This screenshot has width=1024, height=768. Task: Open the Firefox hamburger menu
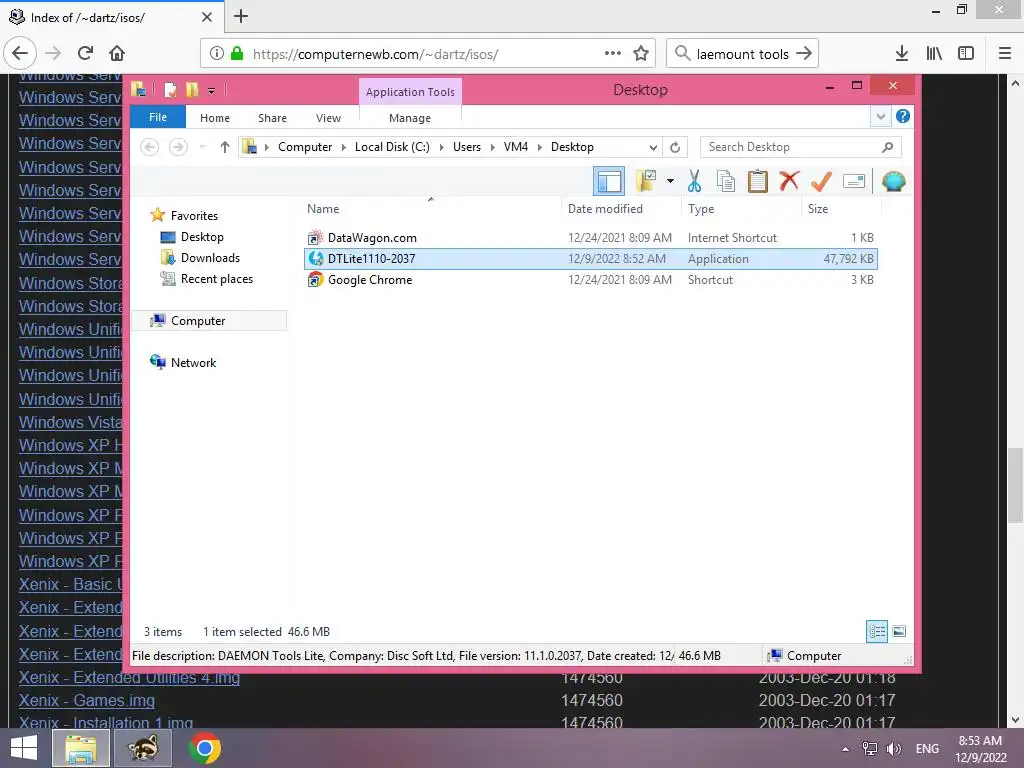(1004, 53)
